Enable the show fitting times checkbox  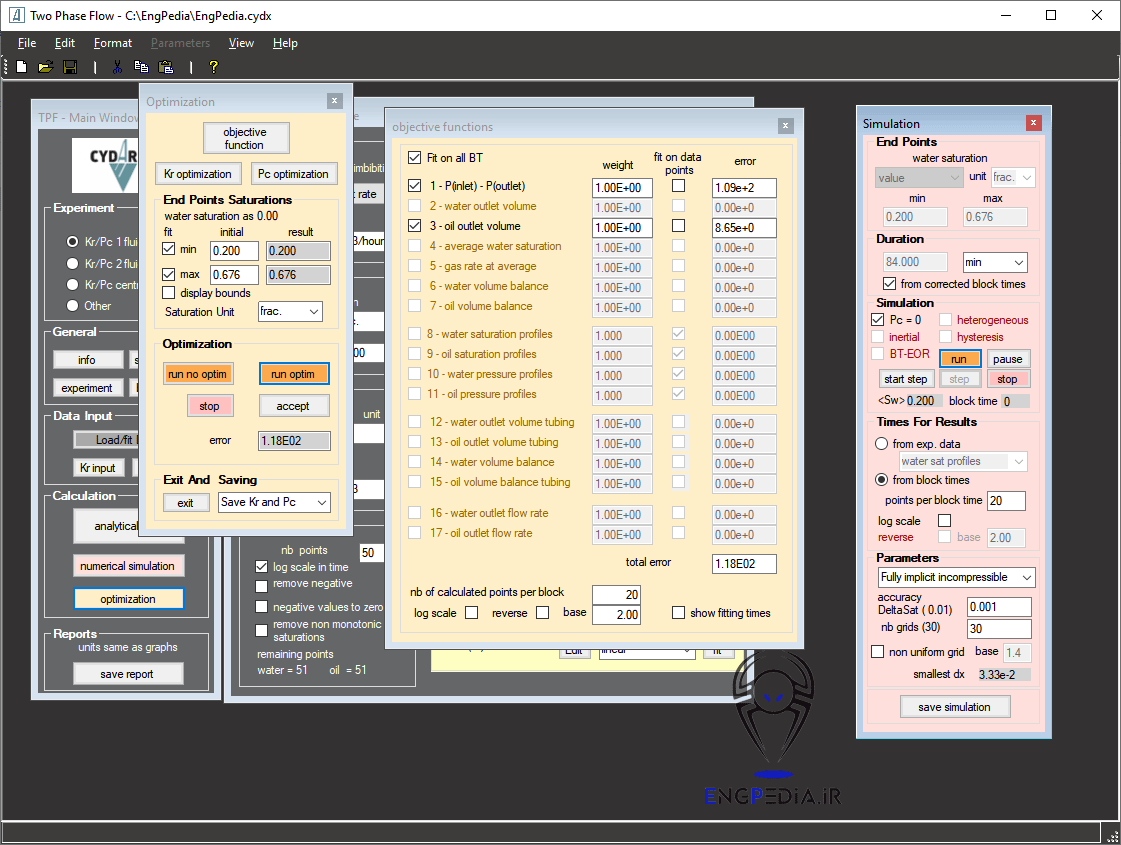(x=679, y=613)
